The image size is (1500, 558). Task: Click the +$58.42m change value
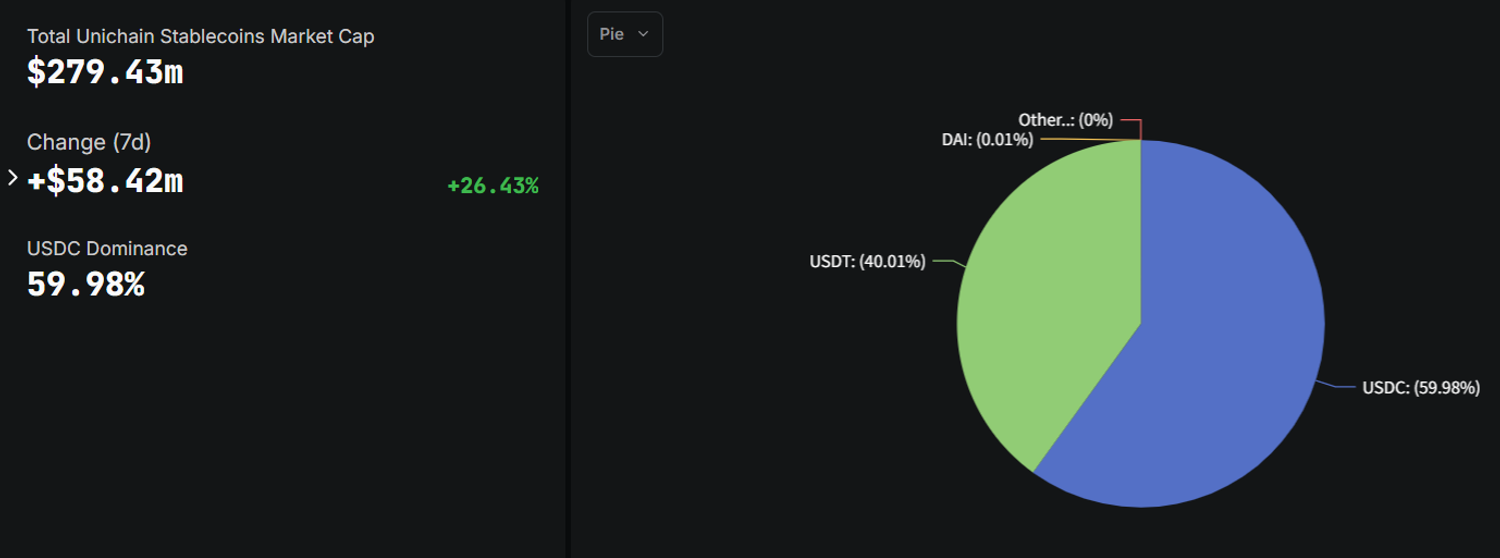[x=105, y=181]
